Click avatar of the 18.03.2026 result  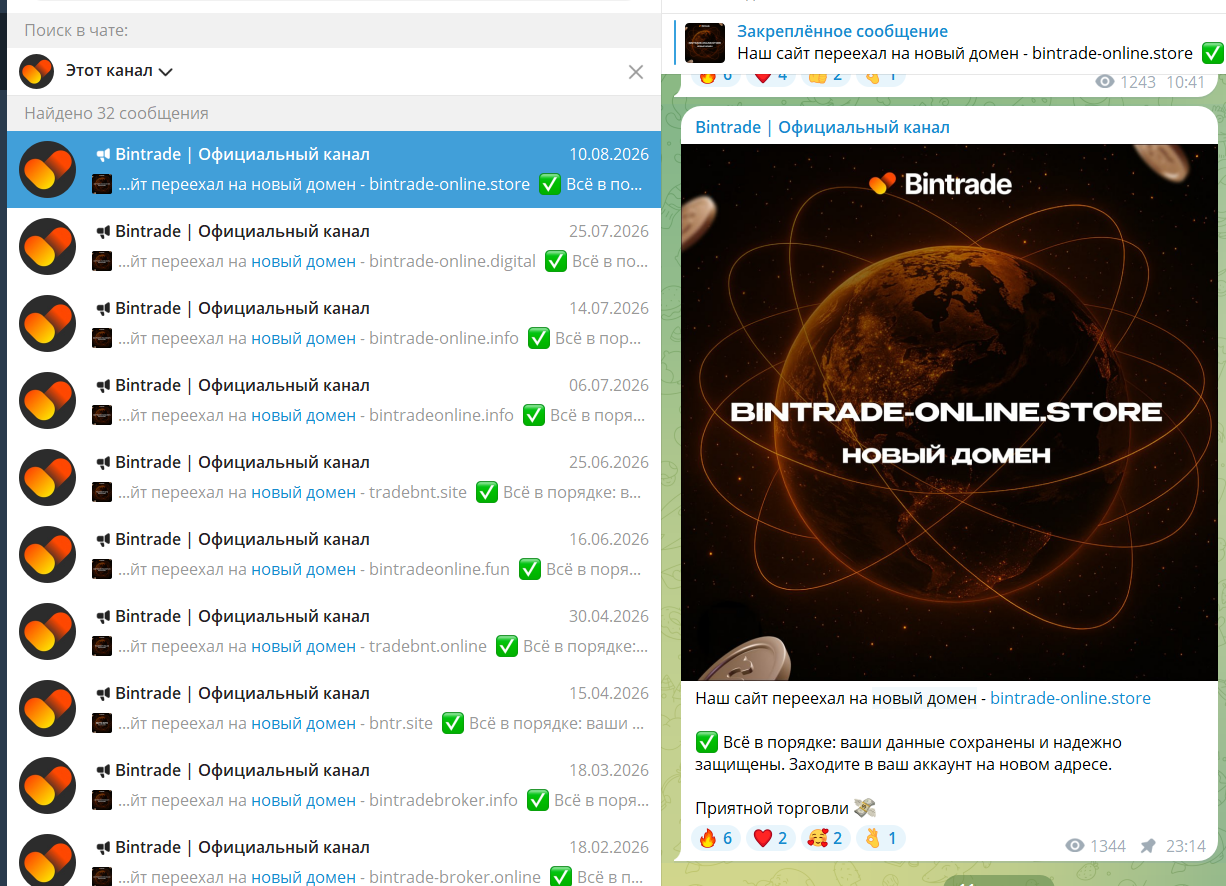click(48, 785)
